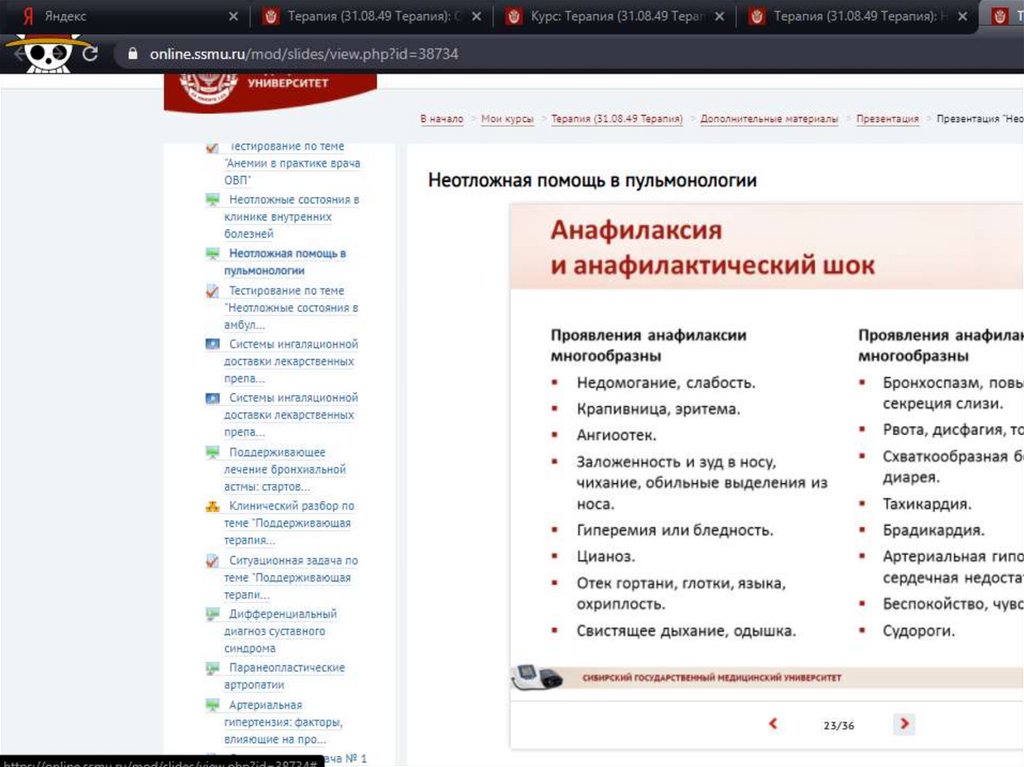1024x767 pixels.
Task: Click the icon beside "Клинический разбор по"
Action: [212, 506]
